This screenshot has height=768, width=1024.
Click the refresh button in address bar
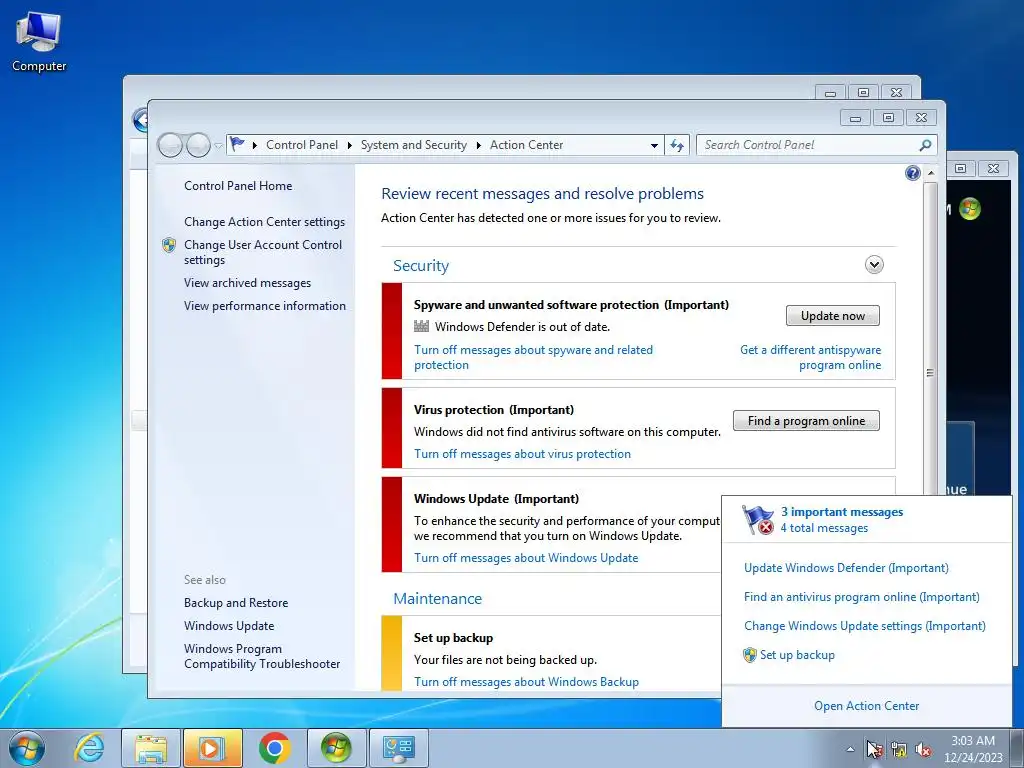(677, 145)
